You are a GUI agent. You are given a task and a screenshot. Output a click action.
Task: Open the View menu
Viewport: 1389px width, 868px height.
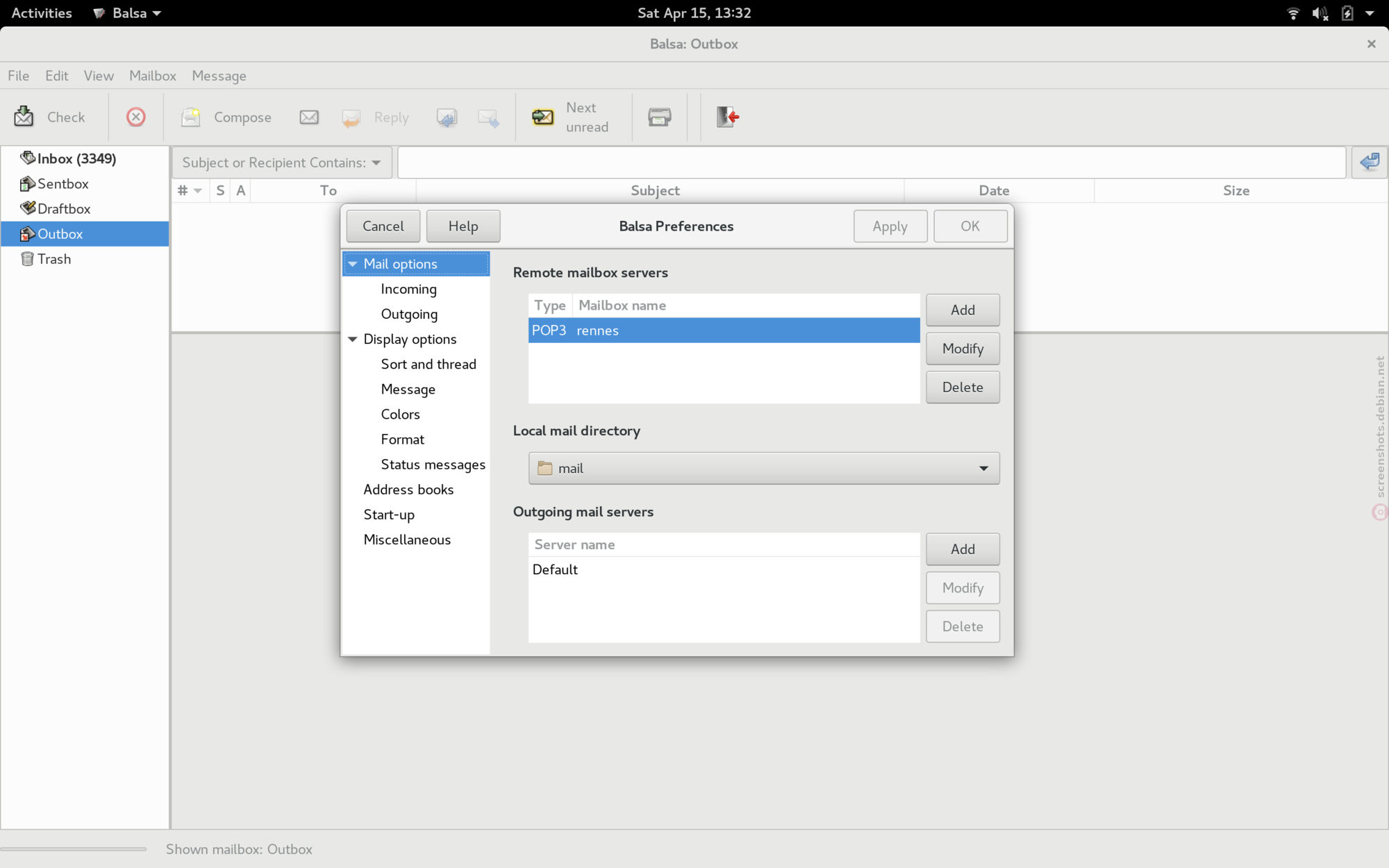99,76
